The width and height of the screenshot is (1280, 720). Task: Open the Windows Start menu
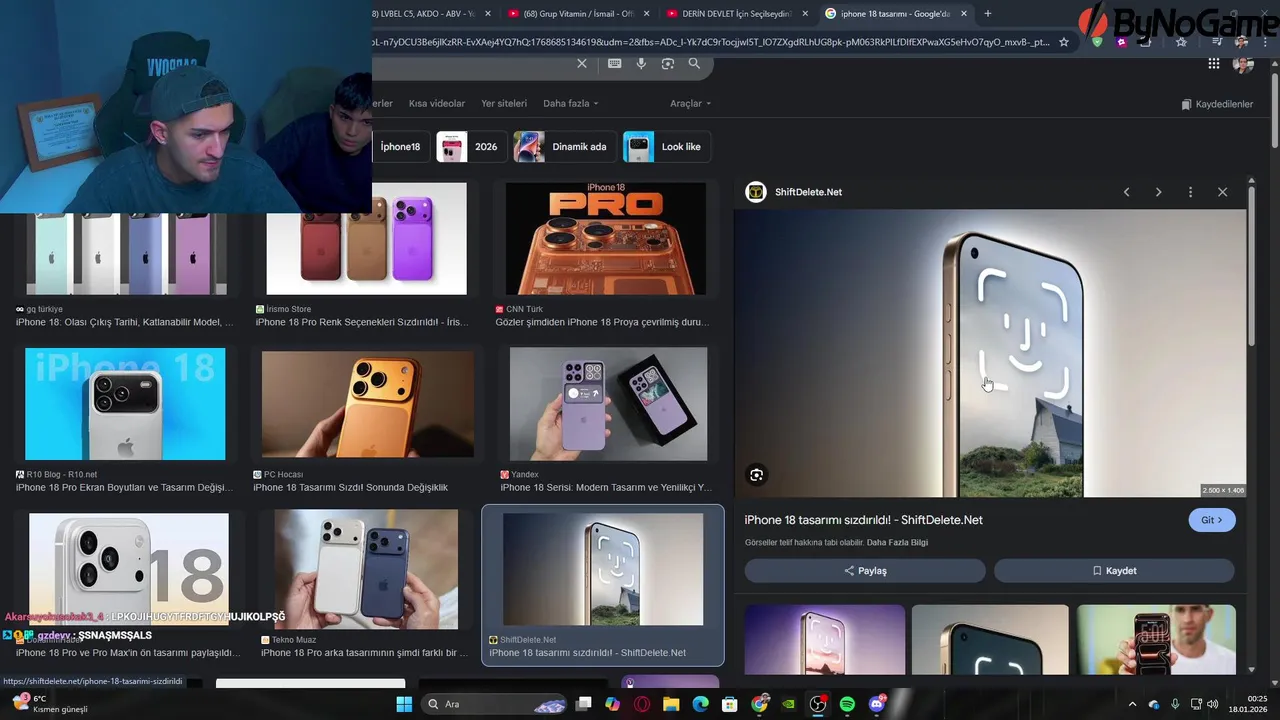coord(404,704)
